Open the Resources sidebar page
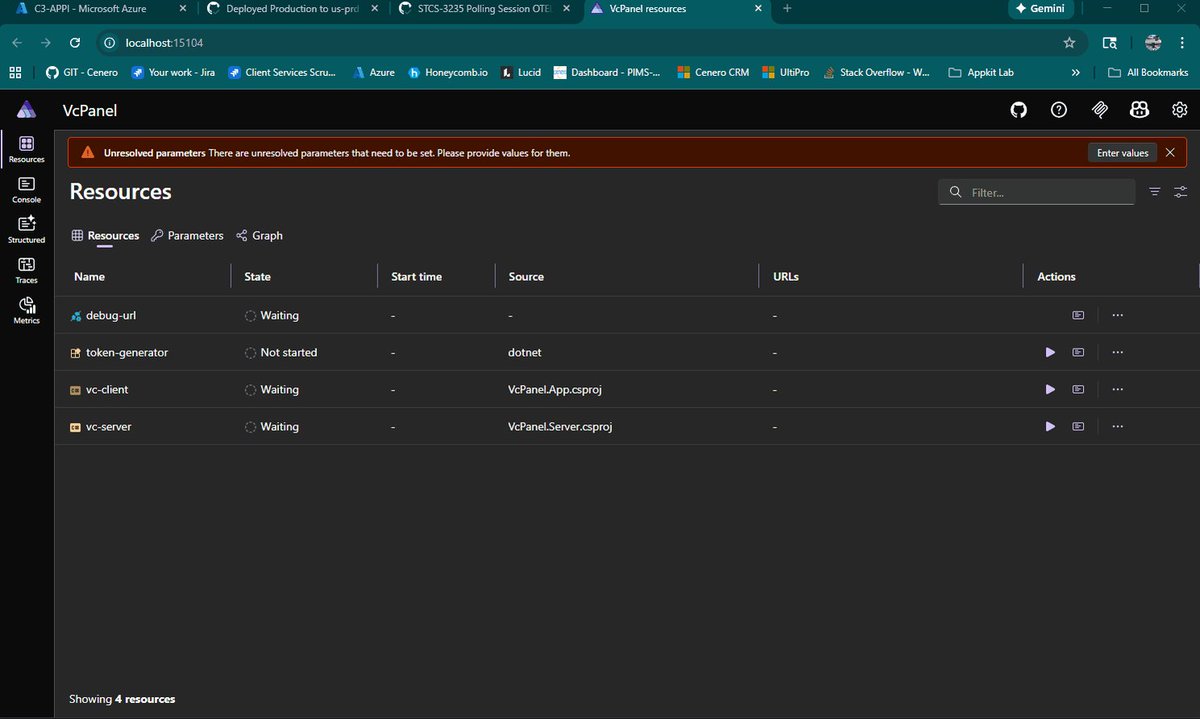The width and height of the screenshot is (1200, 719). [26, 150]
